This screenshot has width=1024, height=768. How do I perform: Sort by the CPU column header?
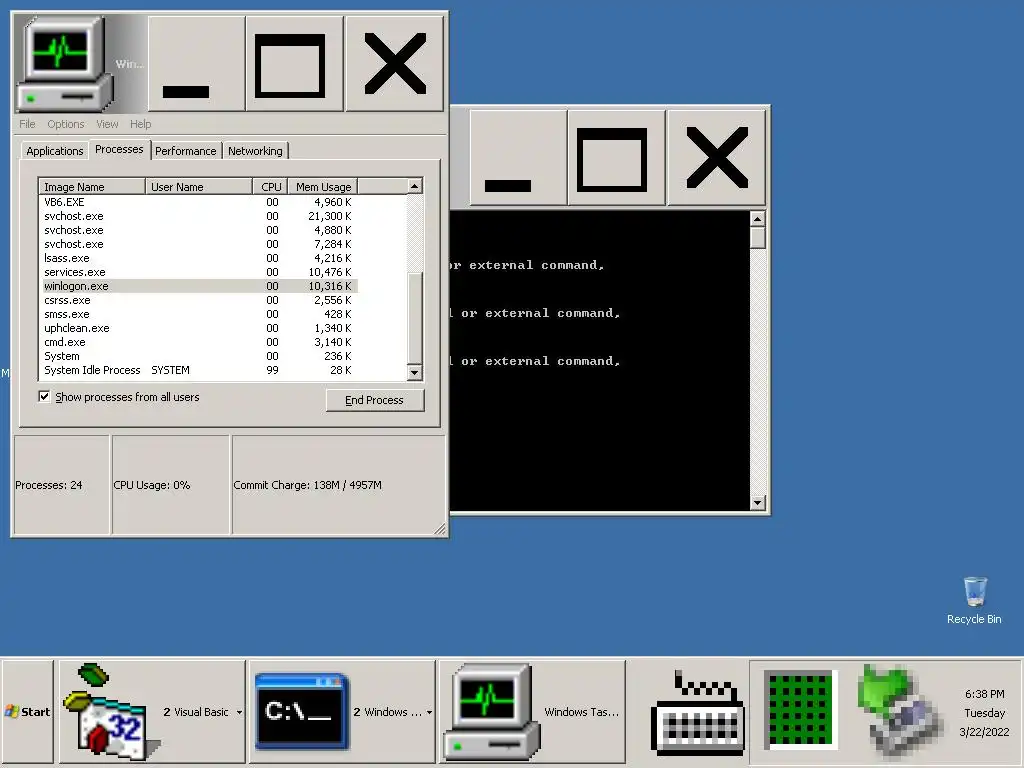point(270,187)
